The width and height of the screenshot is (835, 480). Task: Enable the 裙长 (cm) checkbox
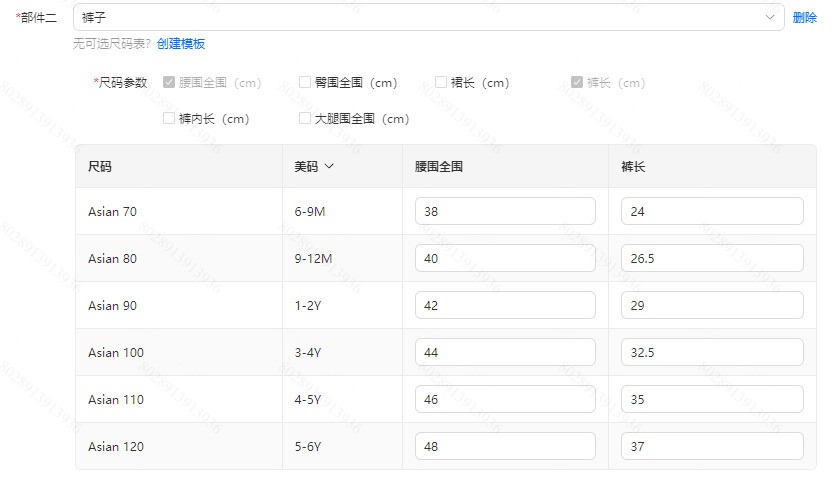[441, 83]
